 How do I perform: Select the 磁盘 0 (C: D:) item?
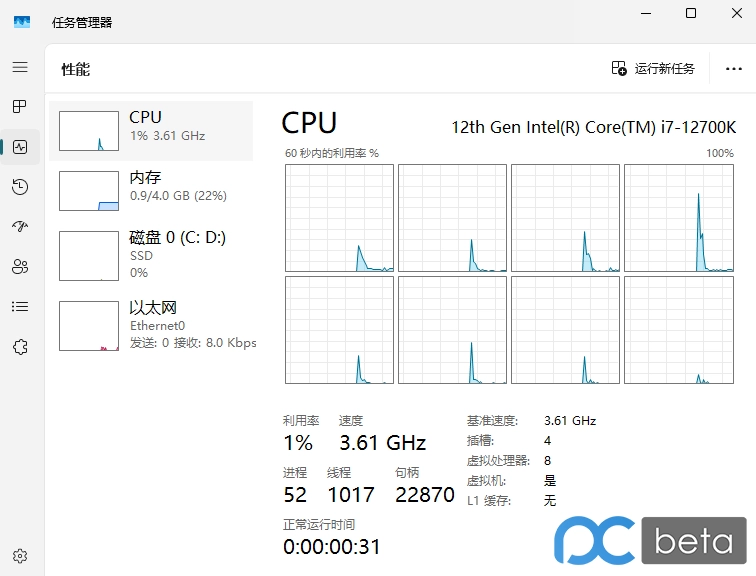[151, 255]
